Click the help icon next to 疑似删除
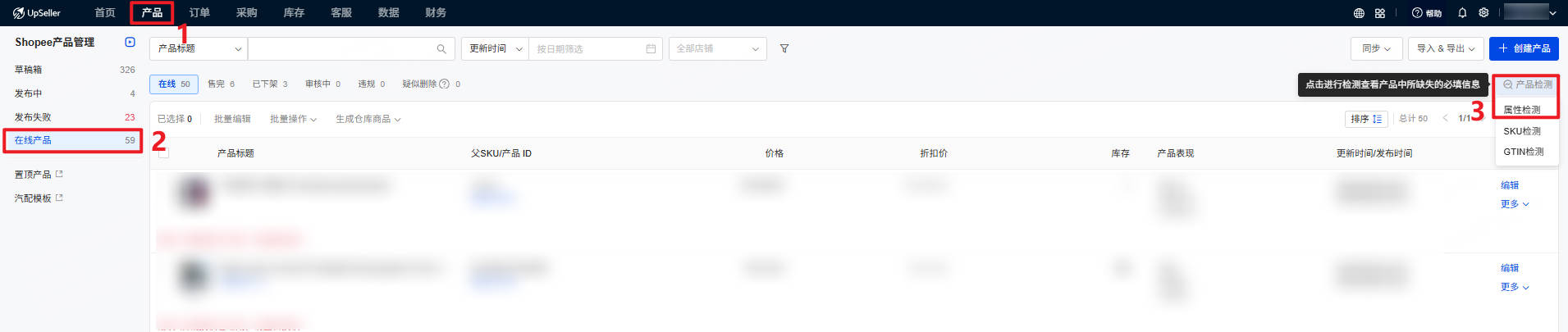The width and height of the screenshot is (1568, 332). click(x=445, y=84)
